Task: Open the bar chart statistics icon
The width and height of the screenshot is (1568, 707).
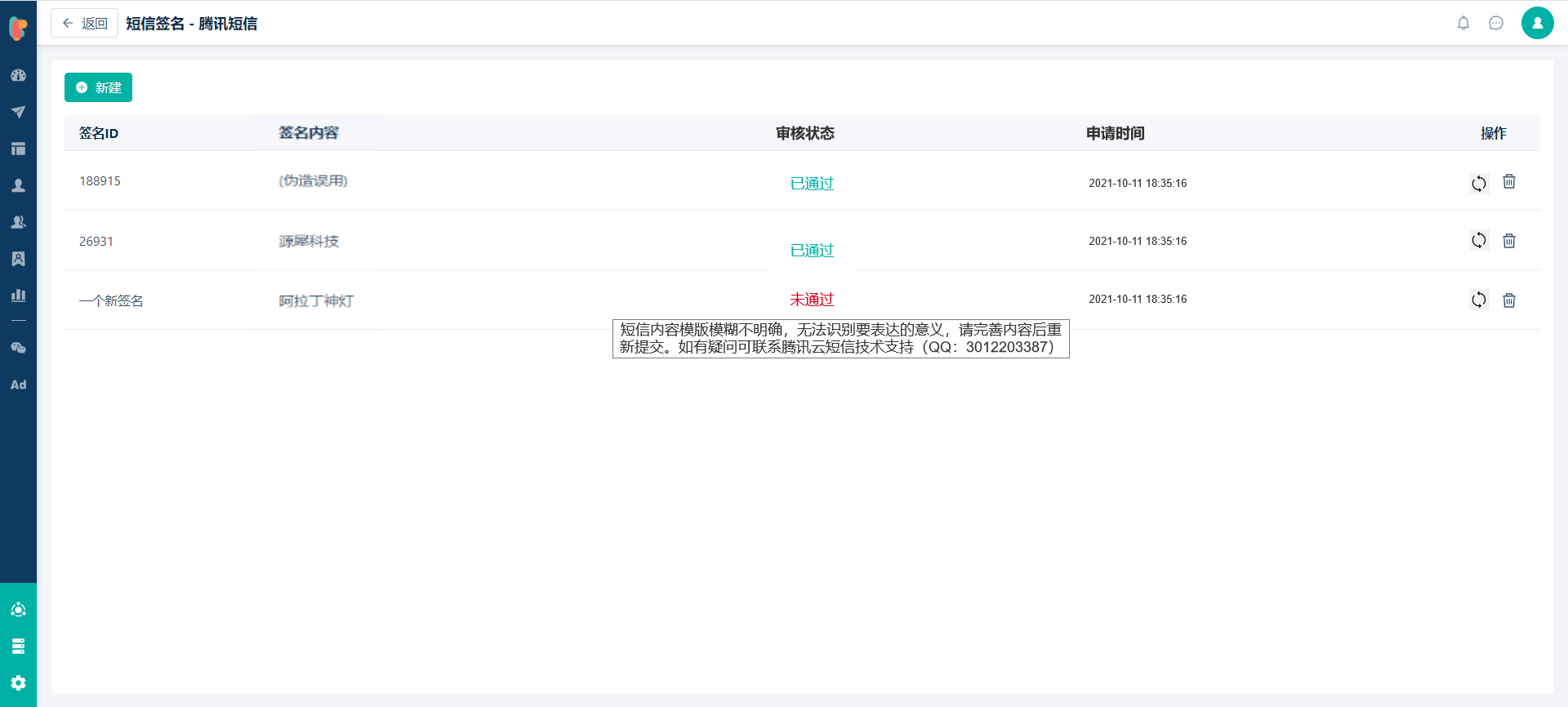Action: [x=18, y=296]
